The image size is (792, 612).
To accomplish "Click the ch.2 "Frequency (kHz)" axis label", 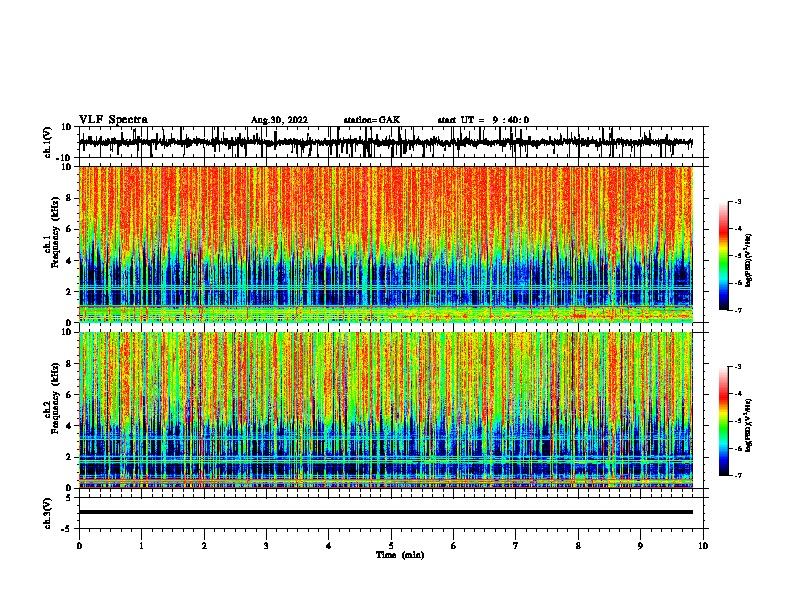I will point(56,398).
